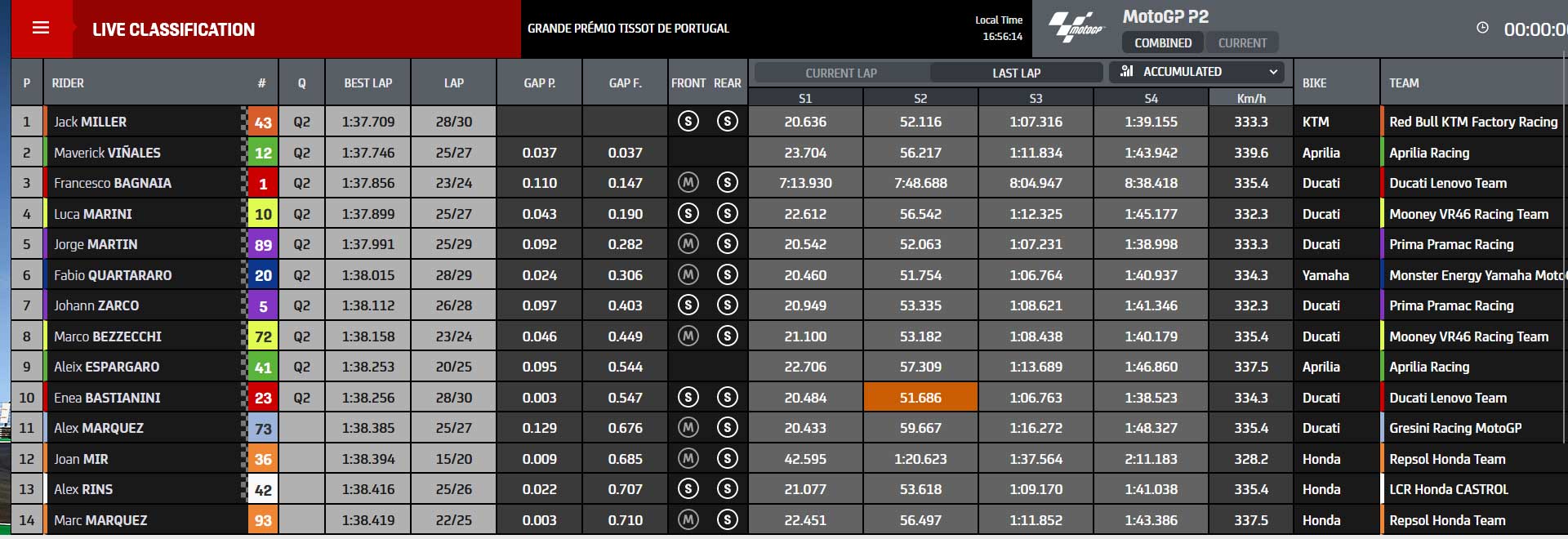Screen dimensions: 1568x539
Task: Open the hamburger menu icon
Action: [x=41, y=28]
